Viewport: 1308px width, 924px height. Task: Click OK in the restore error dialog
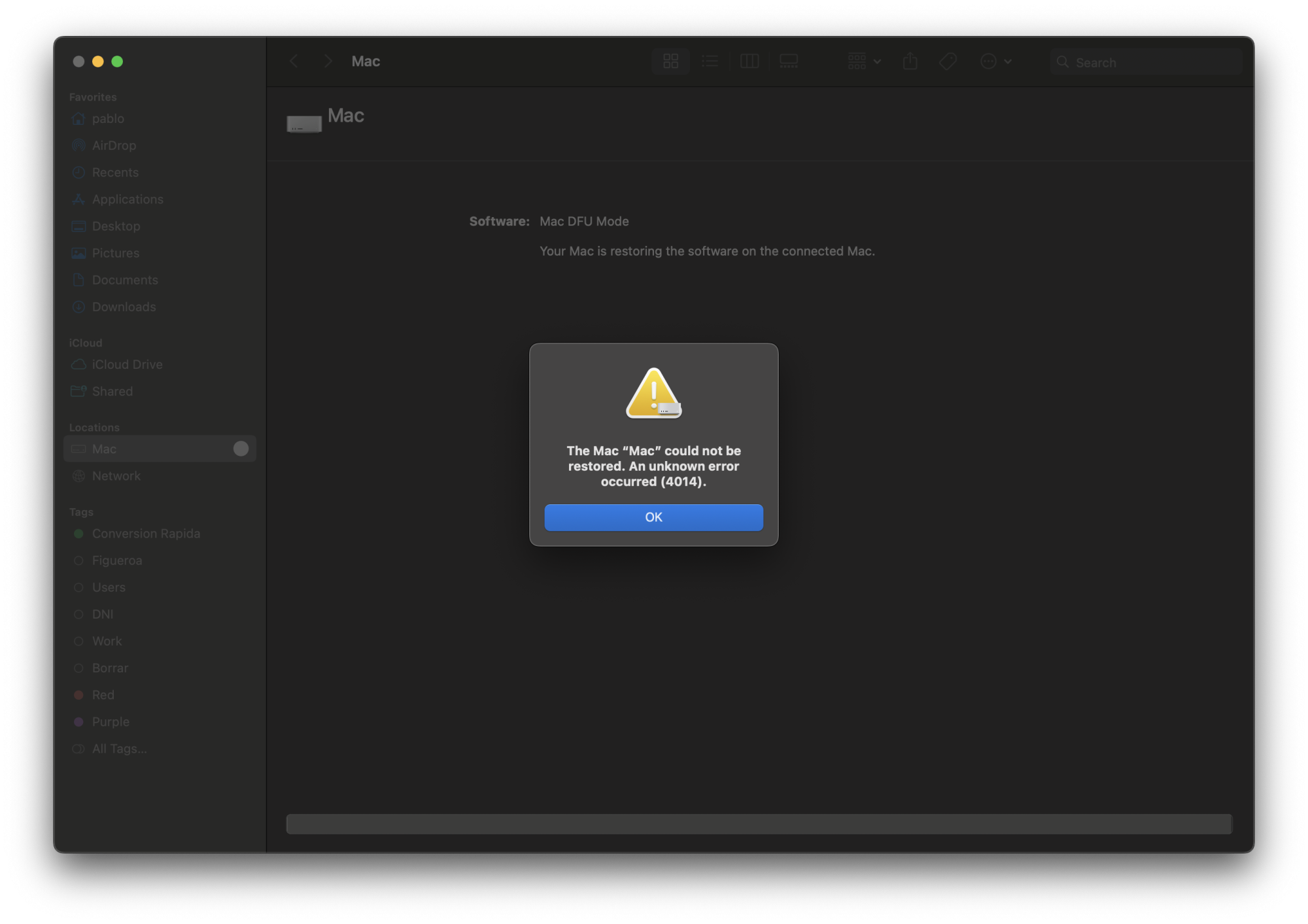[x=653, y=517]
